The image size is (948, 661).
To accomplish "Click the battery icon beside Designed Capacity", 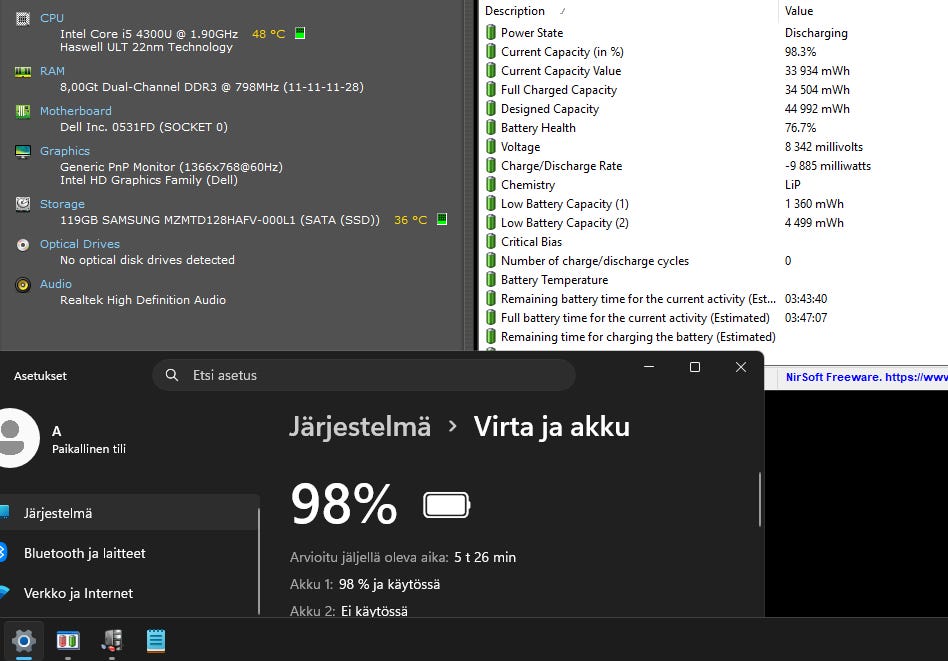I will point(491,109).
